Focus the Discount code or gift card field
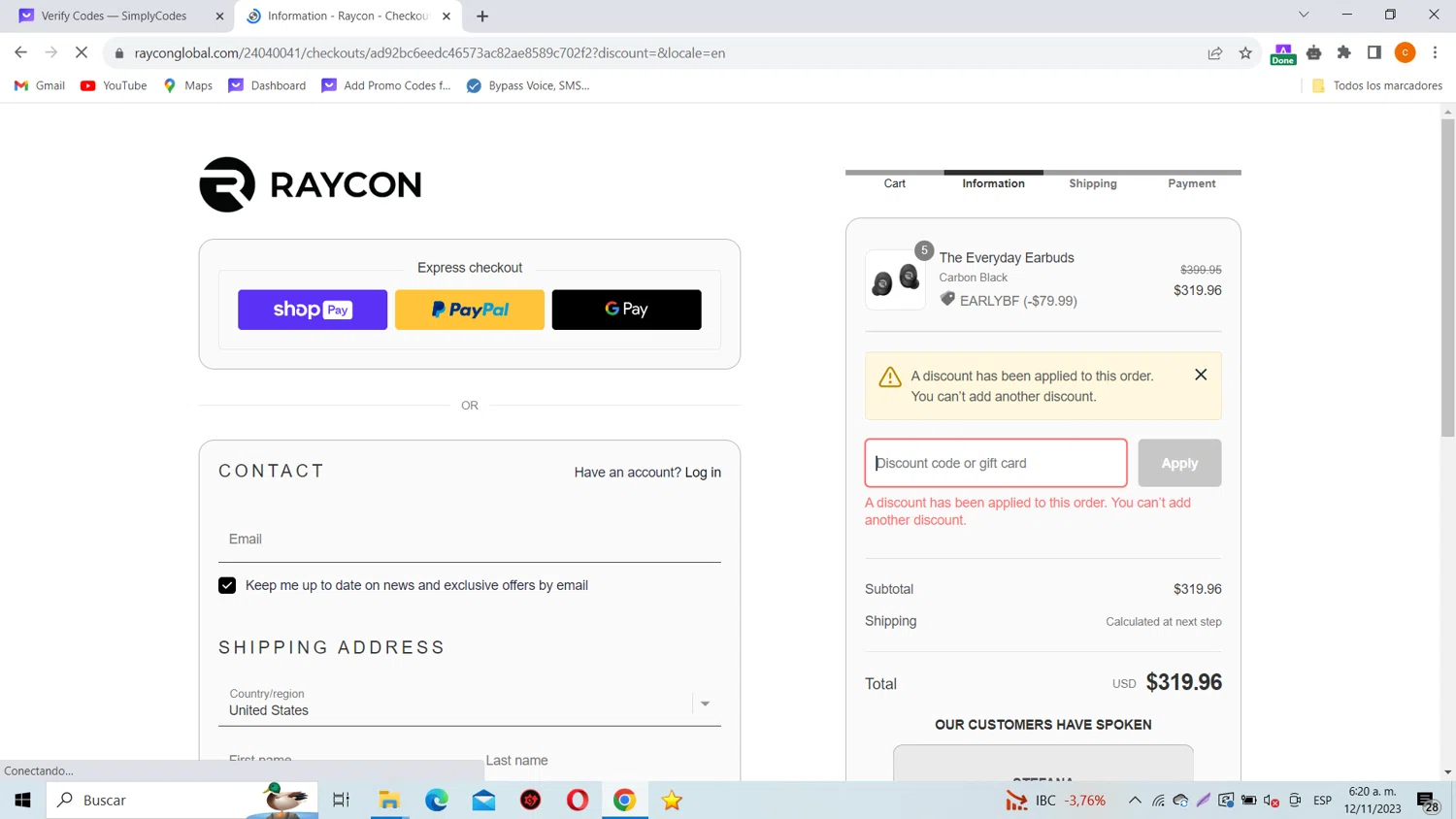This screenshot has height=819, width=1456. (996, 463)
